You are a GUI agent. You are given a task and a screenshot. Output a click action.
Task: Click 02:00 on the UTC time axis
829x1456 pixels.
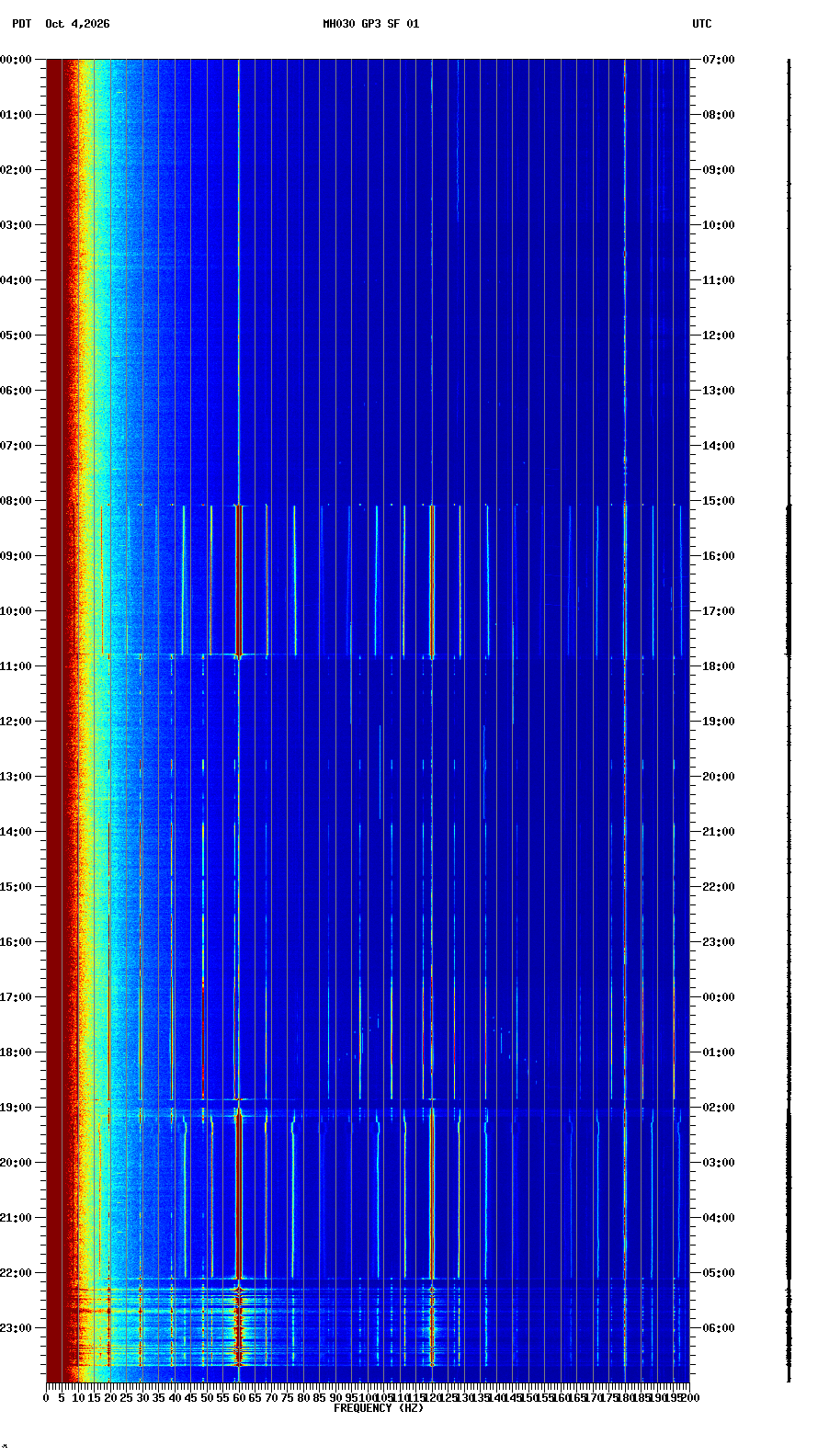click(719, 1108)
